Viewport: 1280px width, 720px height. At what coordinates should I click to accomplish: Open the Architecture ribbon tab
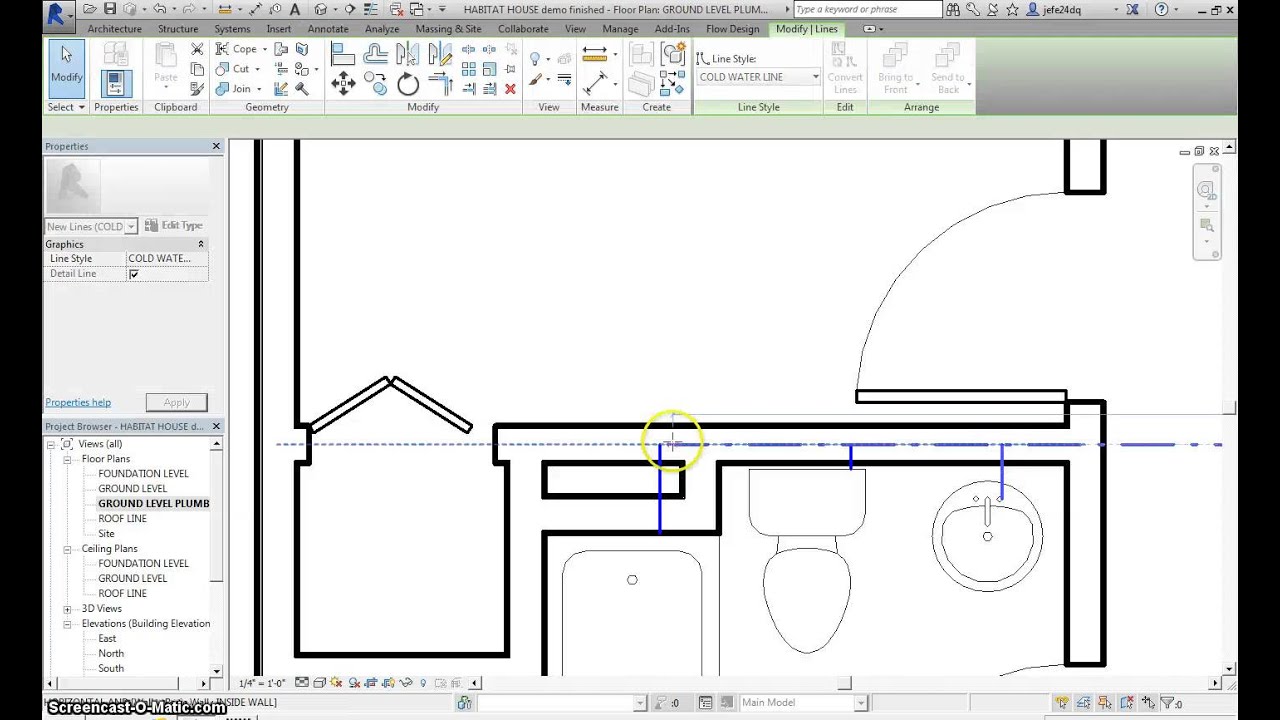click(114, 29)
